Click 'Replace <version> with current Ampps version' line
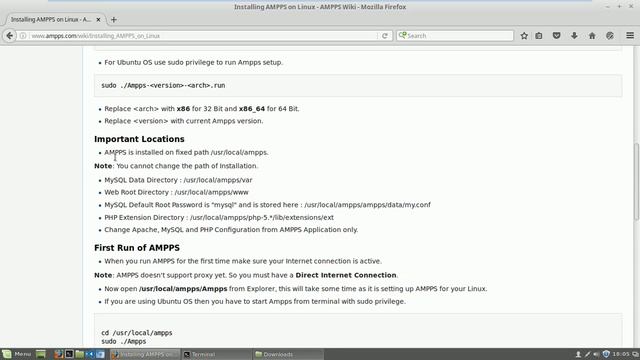 tap(184, 121)
